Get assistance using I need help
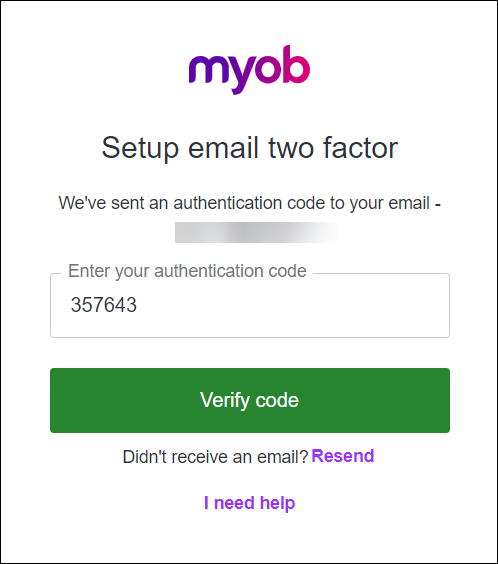 (x=250, y=502)
